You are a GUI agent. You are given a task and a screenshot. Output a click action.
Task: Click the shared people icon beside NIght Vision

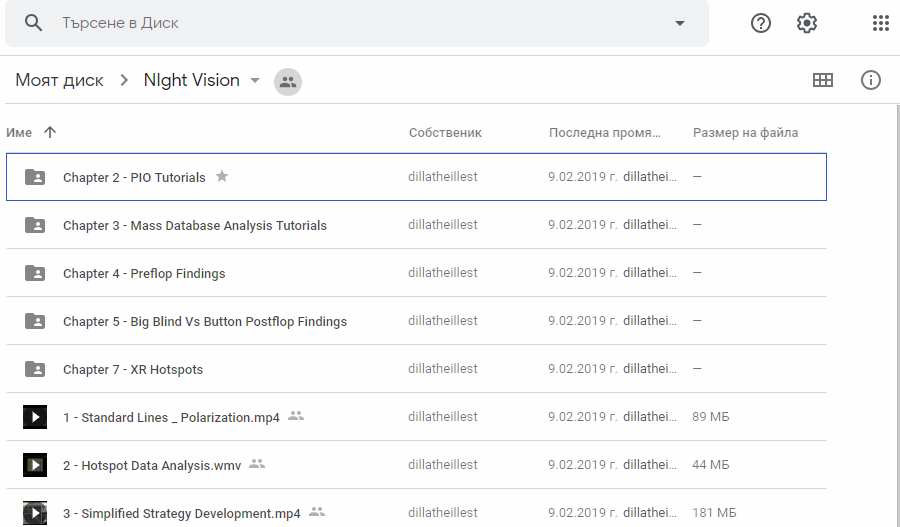288,82
